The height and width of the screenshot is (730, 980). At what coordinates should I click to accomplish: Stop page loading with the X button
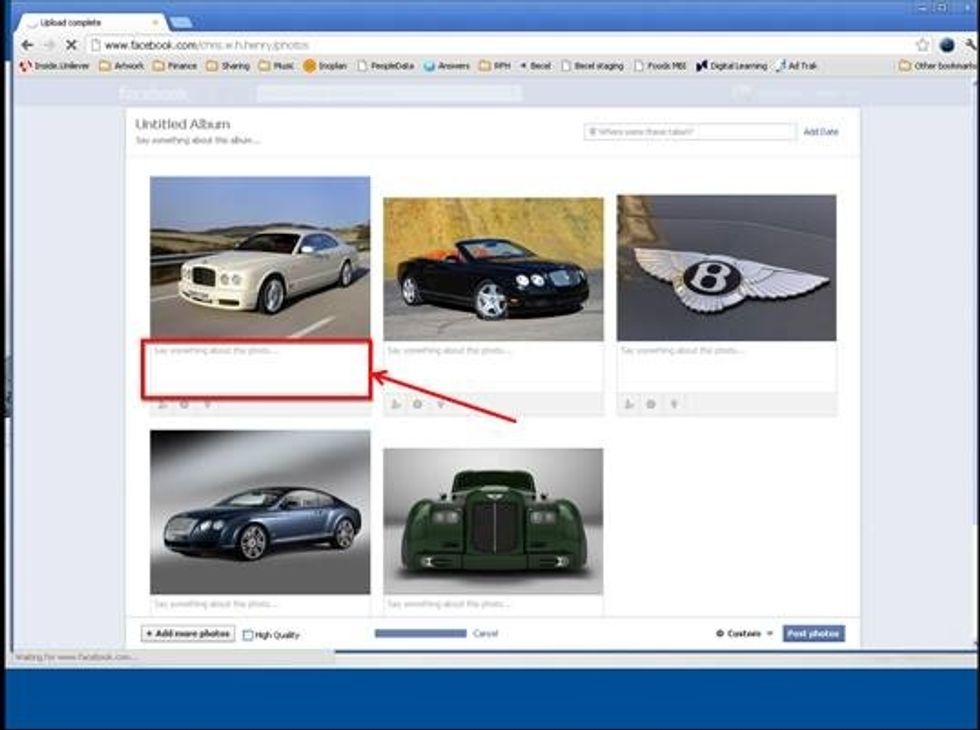pyautogui.click(x=71, y=45)
